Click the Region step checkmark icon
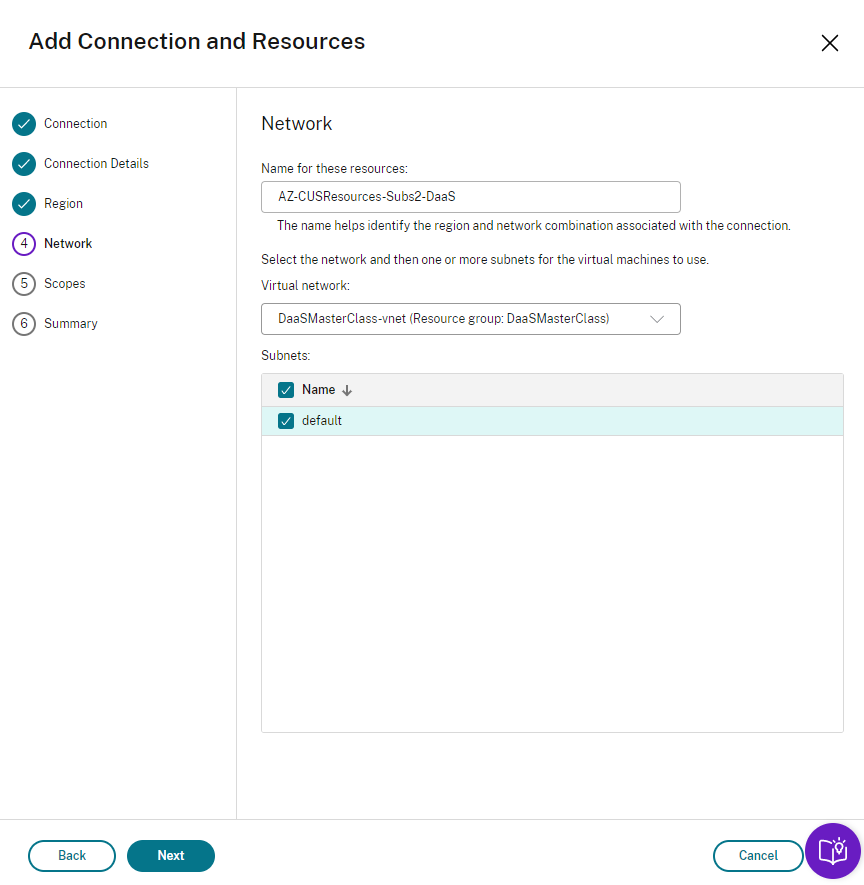The image size is (864, 885). (x=24, y=204)
